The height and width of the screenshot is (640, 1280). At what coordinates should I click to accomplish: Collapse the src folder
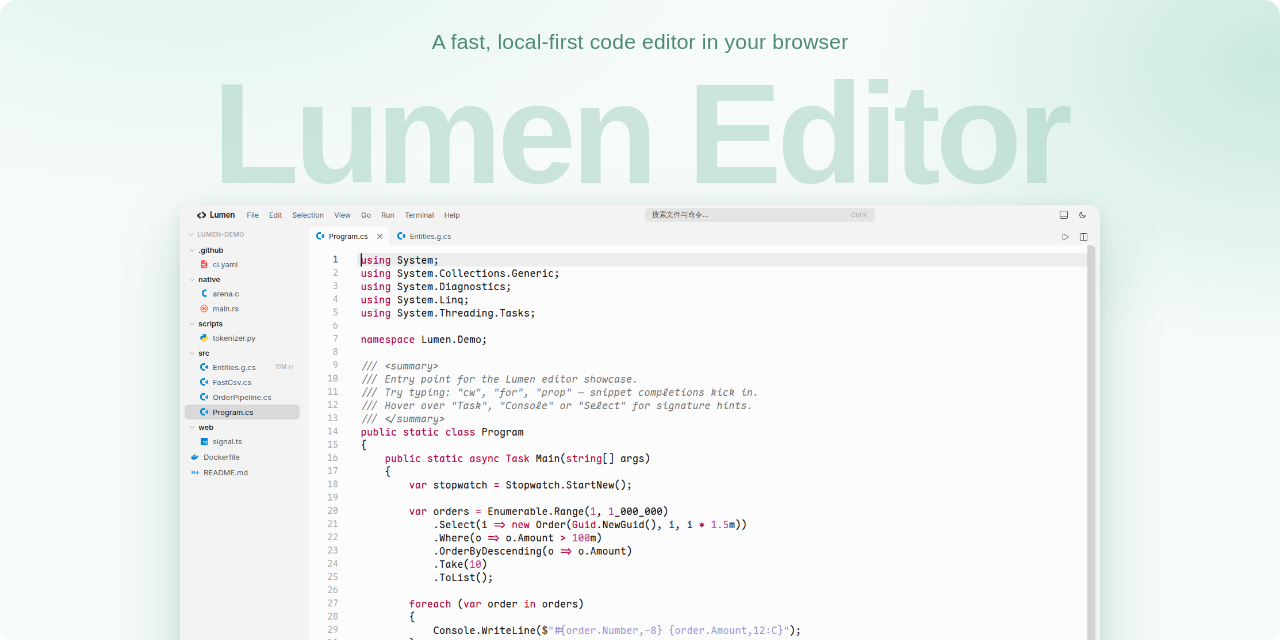[x=191, y=353]
